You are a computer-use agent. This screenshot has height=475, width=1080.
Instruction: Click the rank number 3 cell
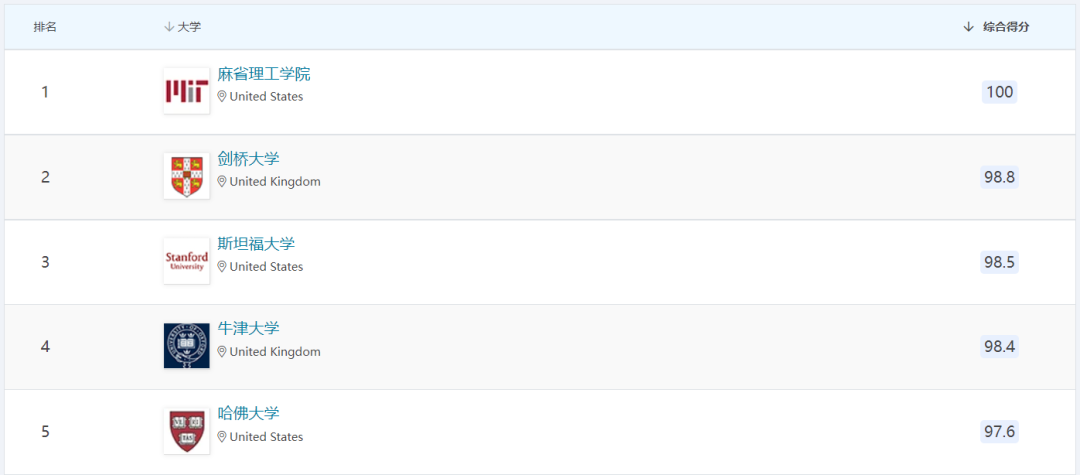pos(45,262)
